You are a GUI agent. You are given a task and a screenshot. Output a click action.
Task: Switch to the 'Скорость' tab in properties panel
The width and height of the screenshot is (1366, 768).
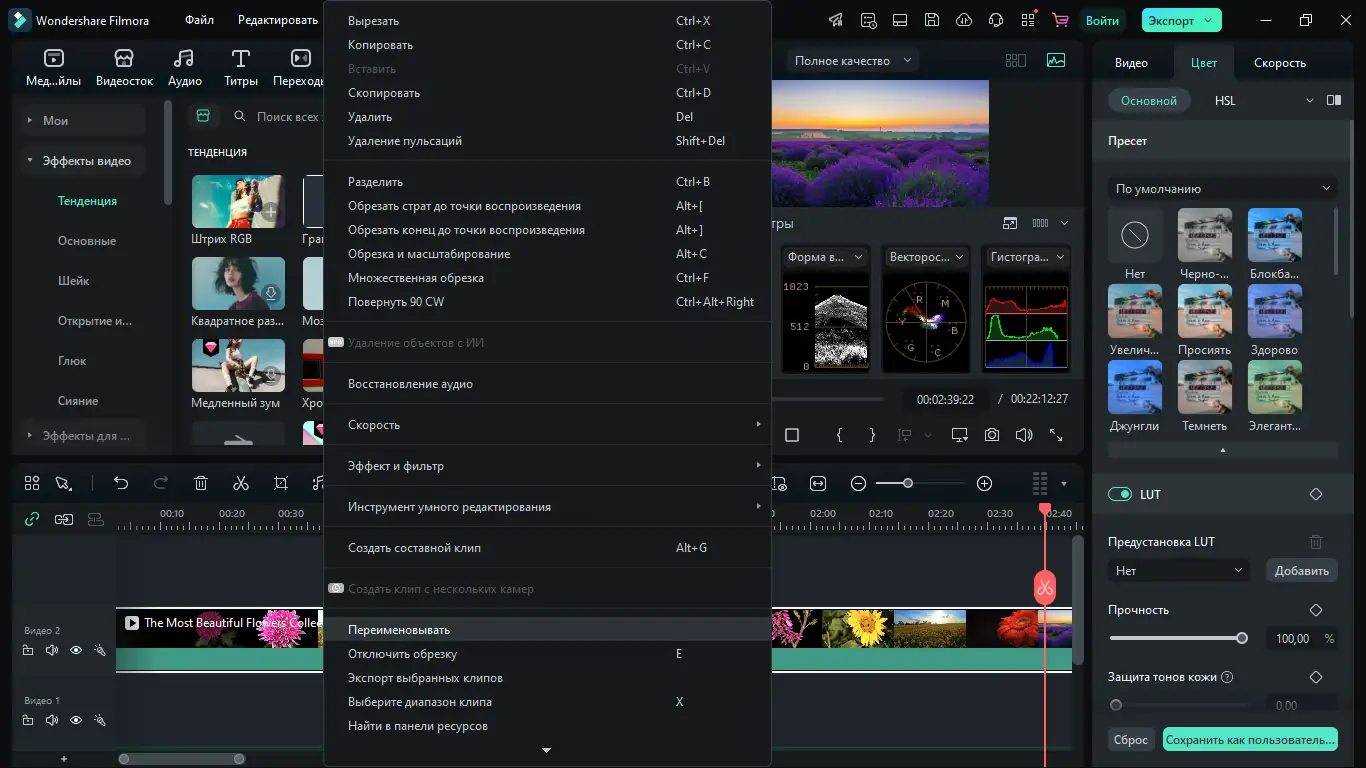[x=1279, y=62]
